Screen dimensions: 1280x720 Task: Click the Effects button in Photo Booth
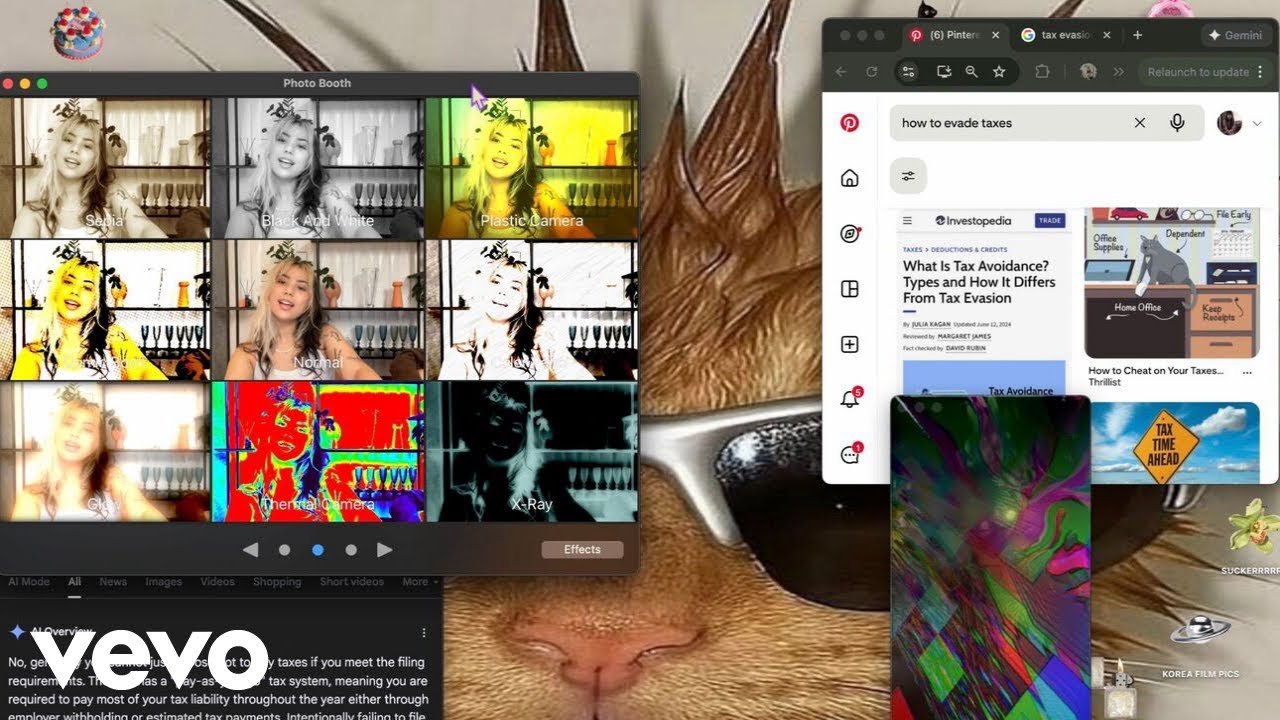point(582,550)
